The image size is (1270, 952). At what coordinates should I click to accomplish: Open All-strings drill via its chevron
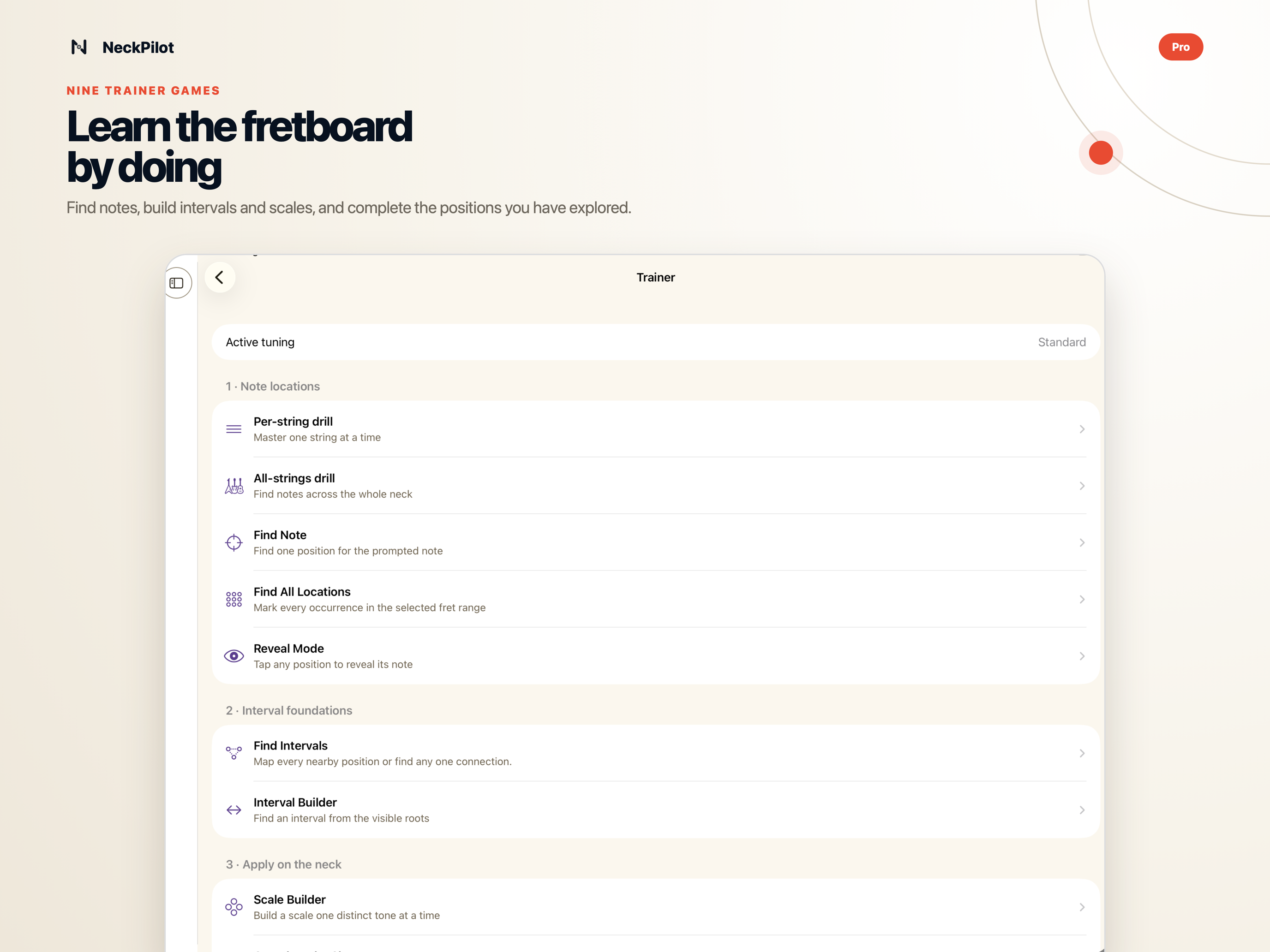click(x=1082, y=486)
